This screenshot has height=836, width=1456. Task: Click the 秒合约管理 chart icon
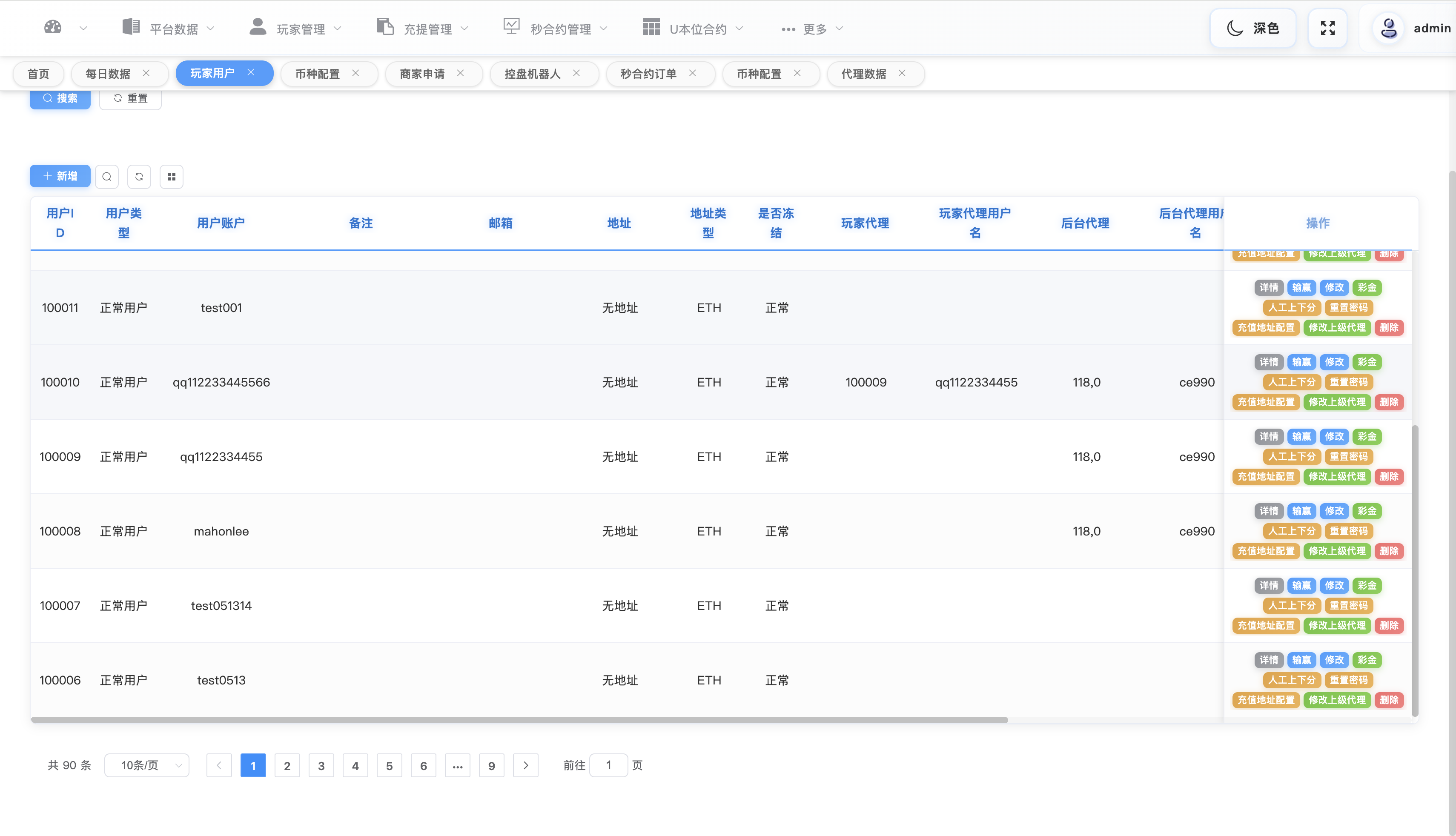(x=511, y=26)
